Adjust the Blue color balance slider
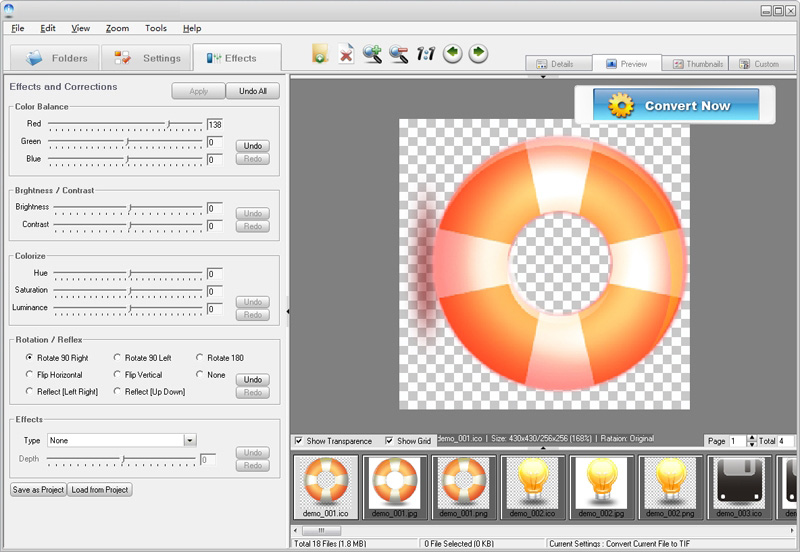Viewport: 800px width, 552px height. coord(125,159)
